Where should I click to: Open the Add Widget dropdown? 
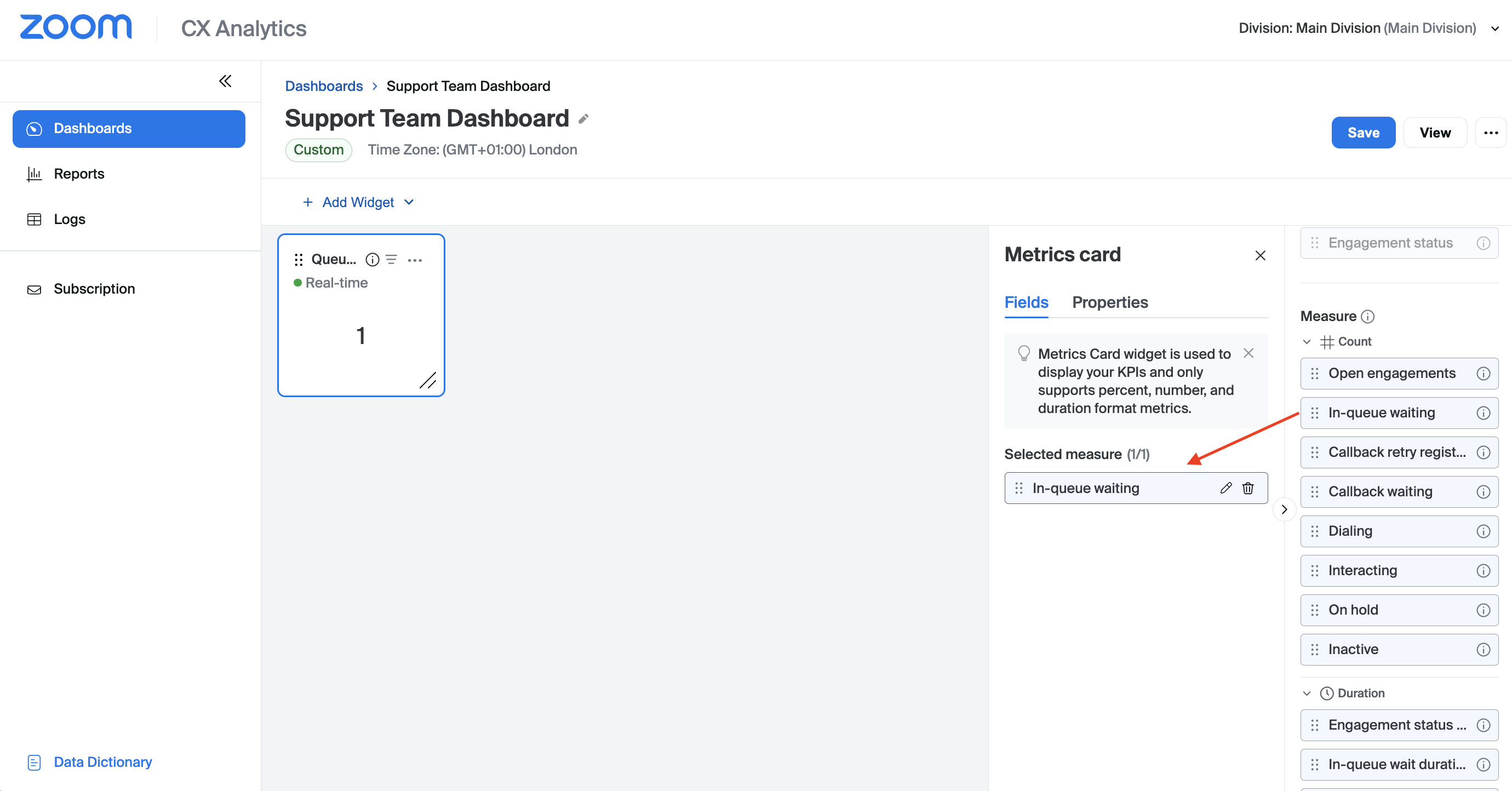pyautogui.click(x=358, y=203)
